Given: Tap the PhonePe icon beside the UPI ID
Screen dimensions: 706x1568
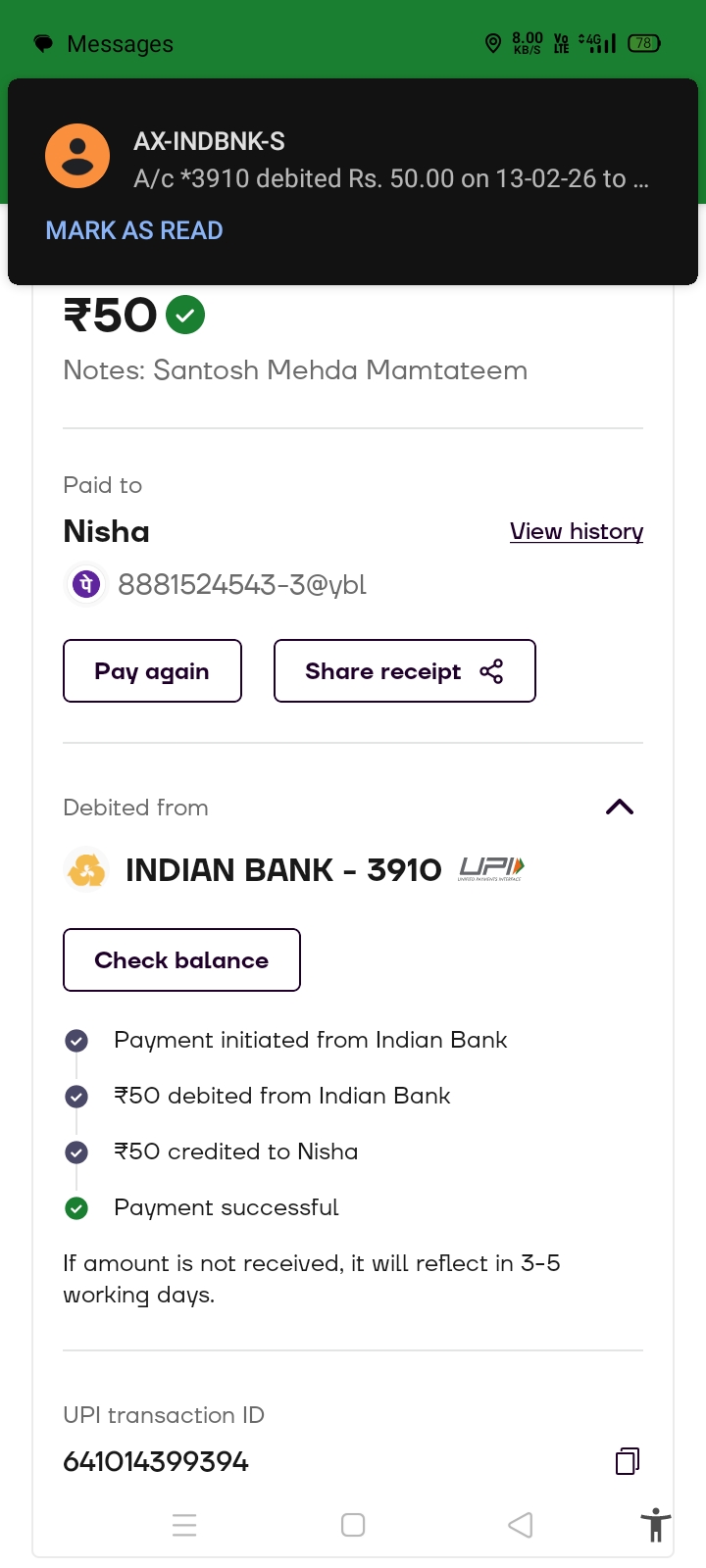Looking at the screenshot, I should (x=85, y=584).
